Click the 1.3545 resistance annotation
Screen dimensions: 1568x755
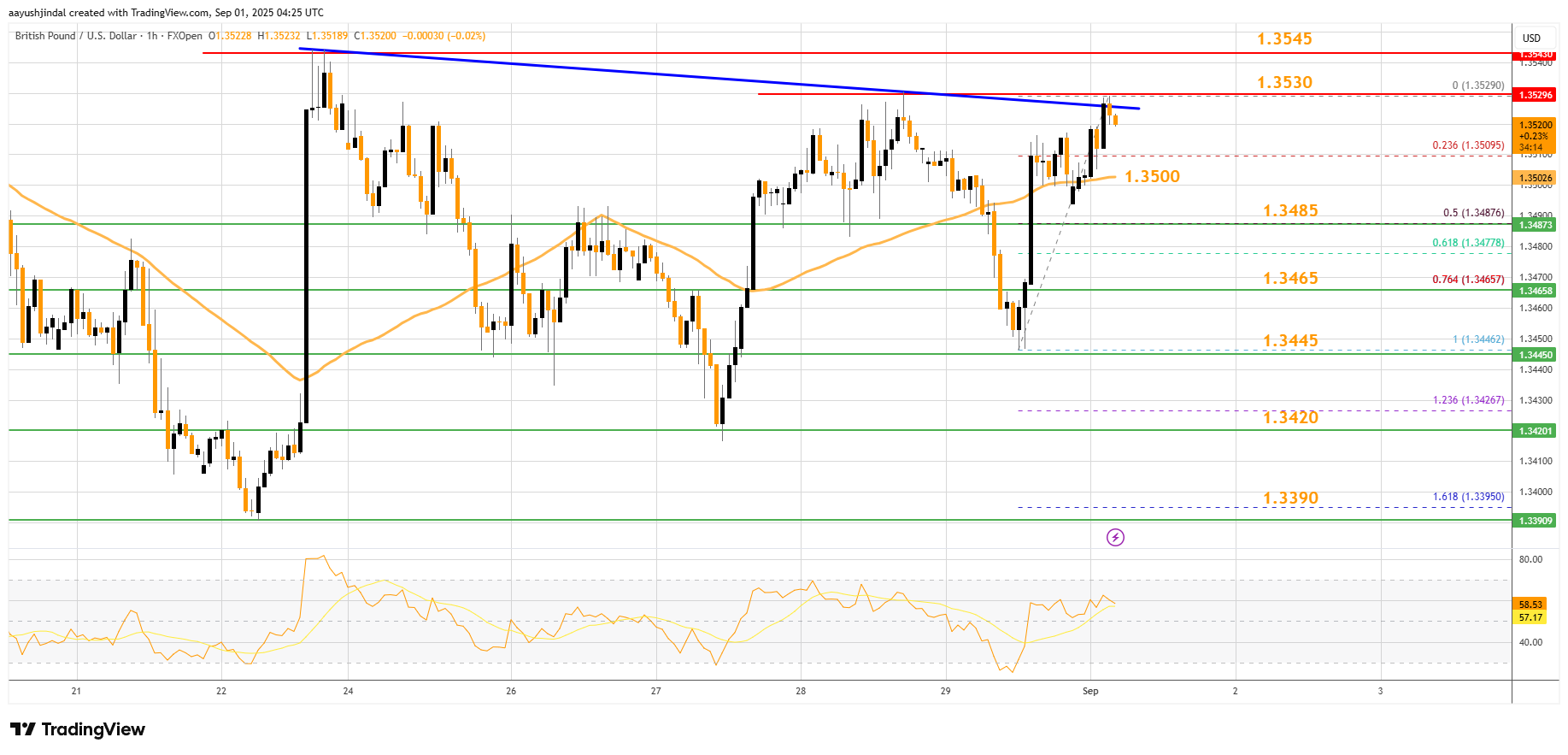coord(1284,38)
